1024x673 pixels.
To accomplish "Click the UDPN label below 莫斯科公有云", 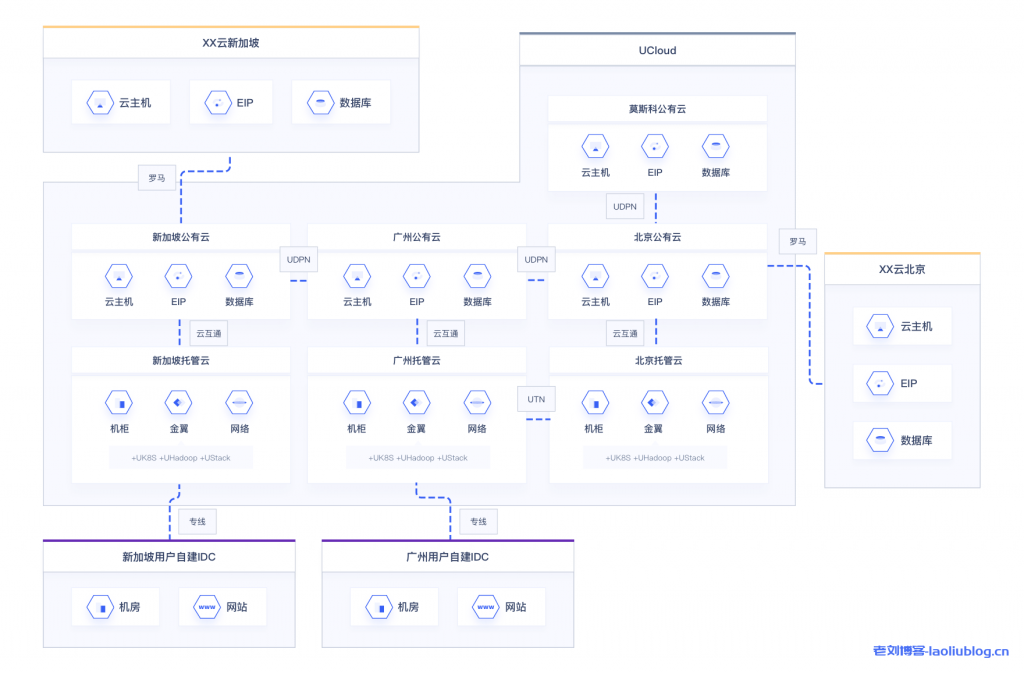I will pos(625,207).
